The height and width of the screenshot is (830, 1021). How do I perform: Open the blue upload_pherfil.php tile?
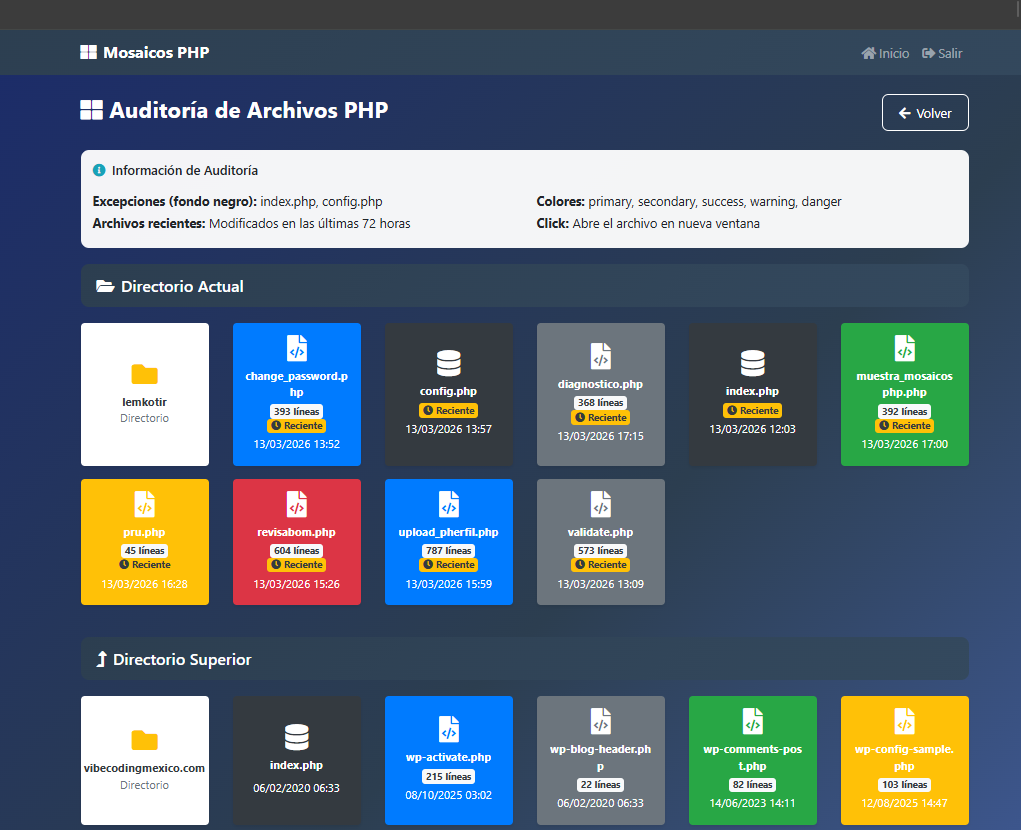[449, 542]
